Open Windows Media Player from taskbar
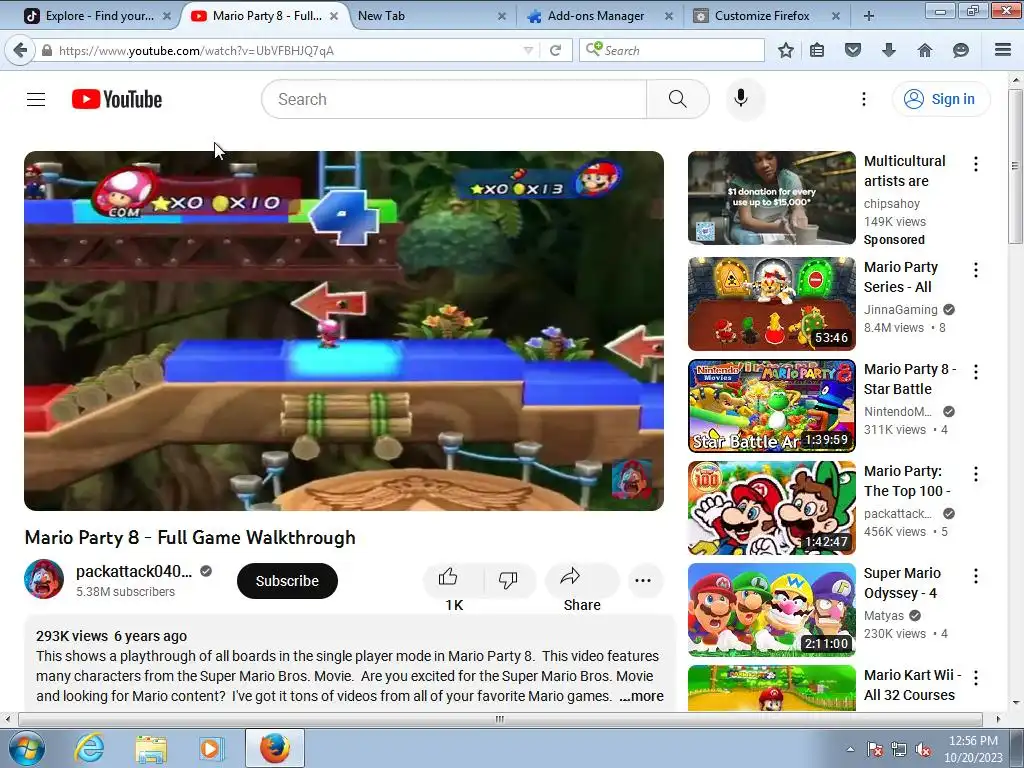Viewport: 1024px width, 768px height. coord(211,748)
